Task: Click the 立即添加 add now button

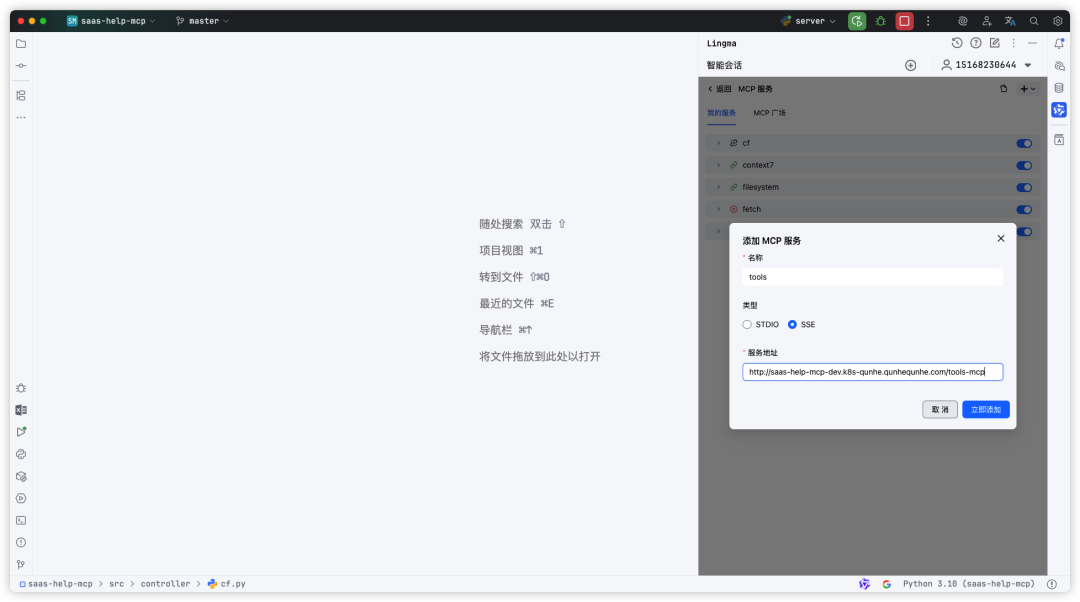Action: pyautogui.click(x=986, y=410)
